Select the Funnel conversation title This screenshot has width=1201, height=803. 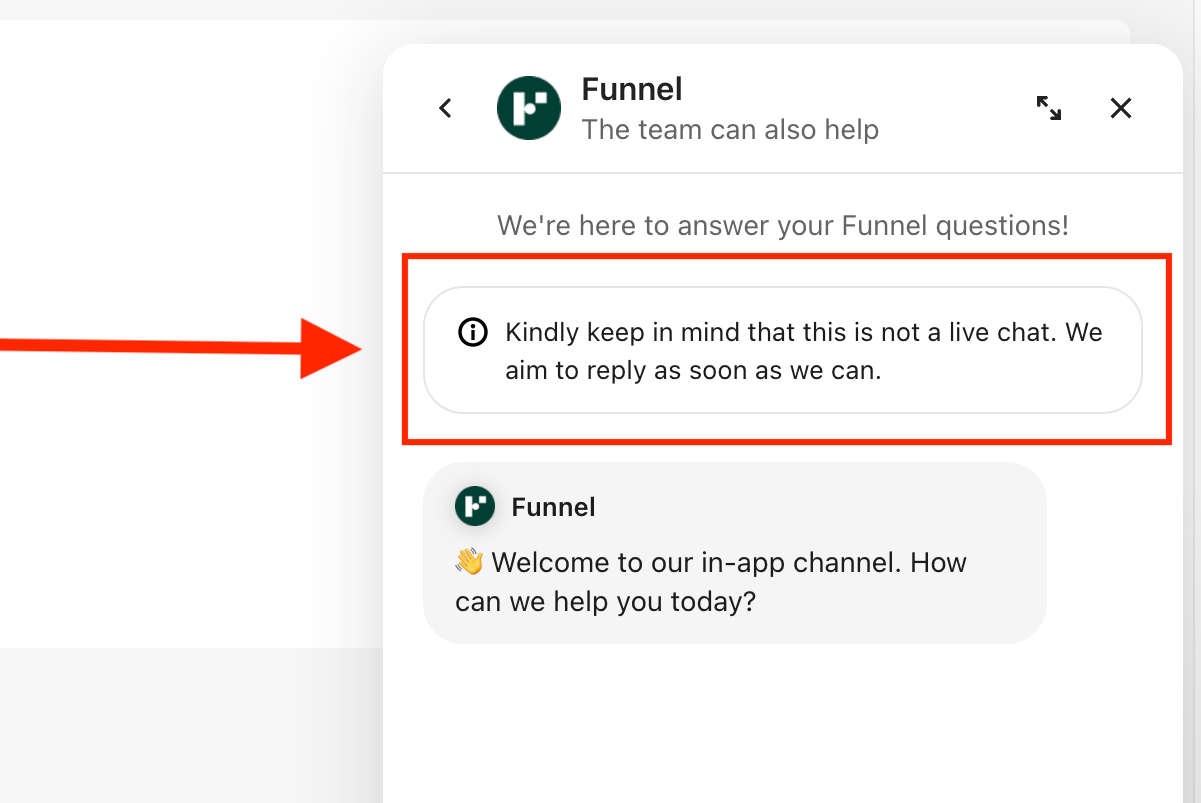631,89
